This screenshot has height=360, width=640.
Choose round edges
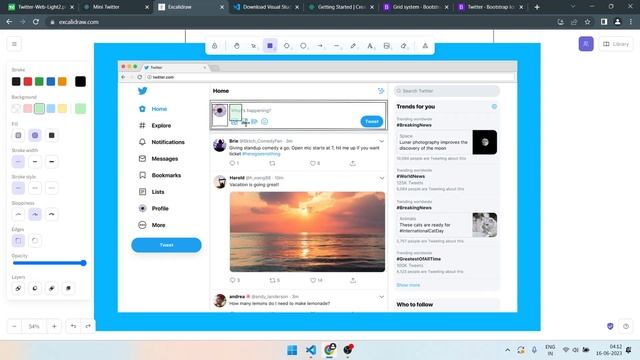coord(35,241)
